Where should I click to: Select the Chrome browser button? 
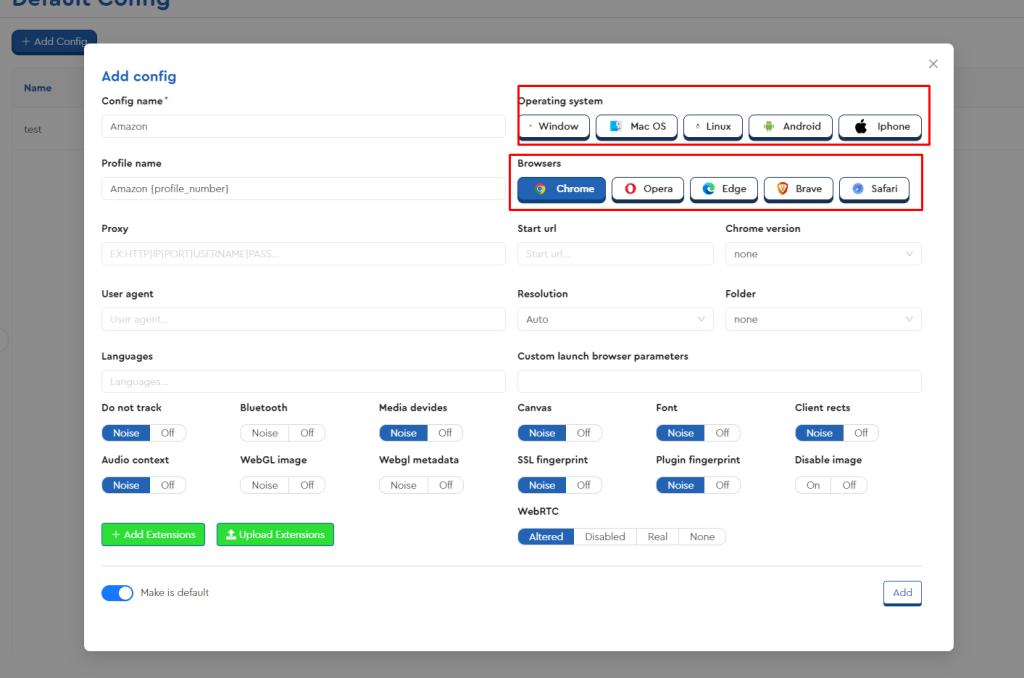coord(562,189)
